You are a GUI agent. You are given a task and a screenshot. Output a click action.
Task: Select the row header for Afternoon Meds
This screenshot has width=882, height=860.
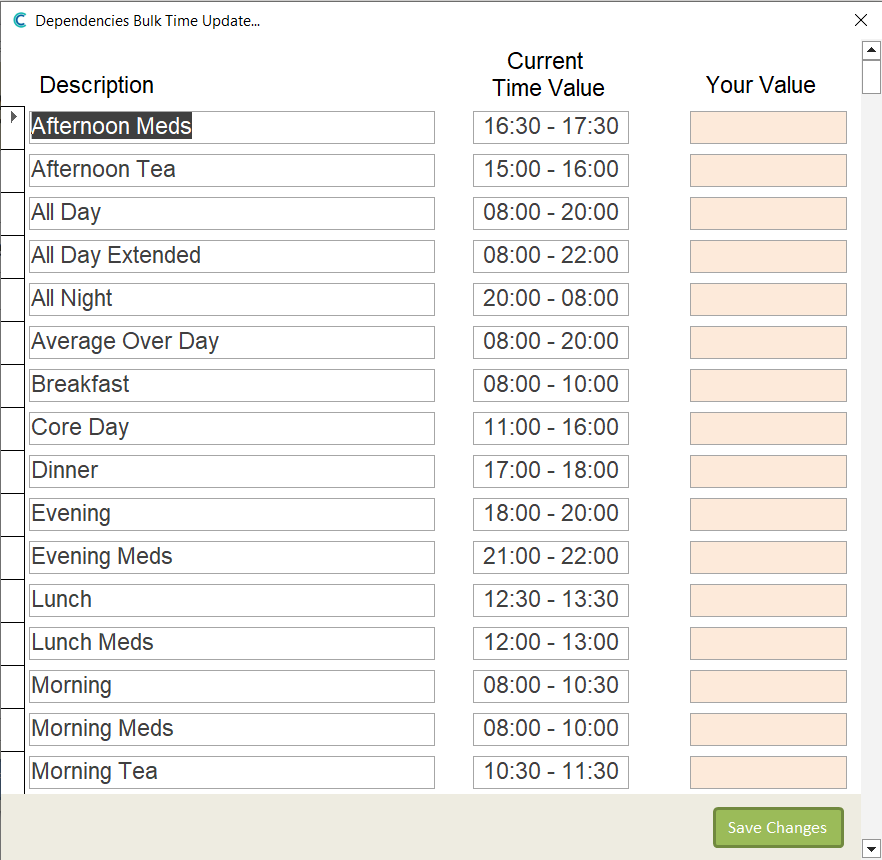coord(13,127)
